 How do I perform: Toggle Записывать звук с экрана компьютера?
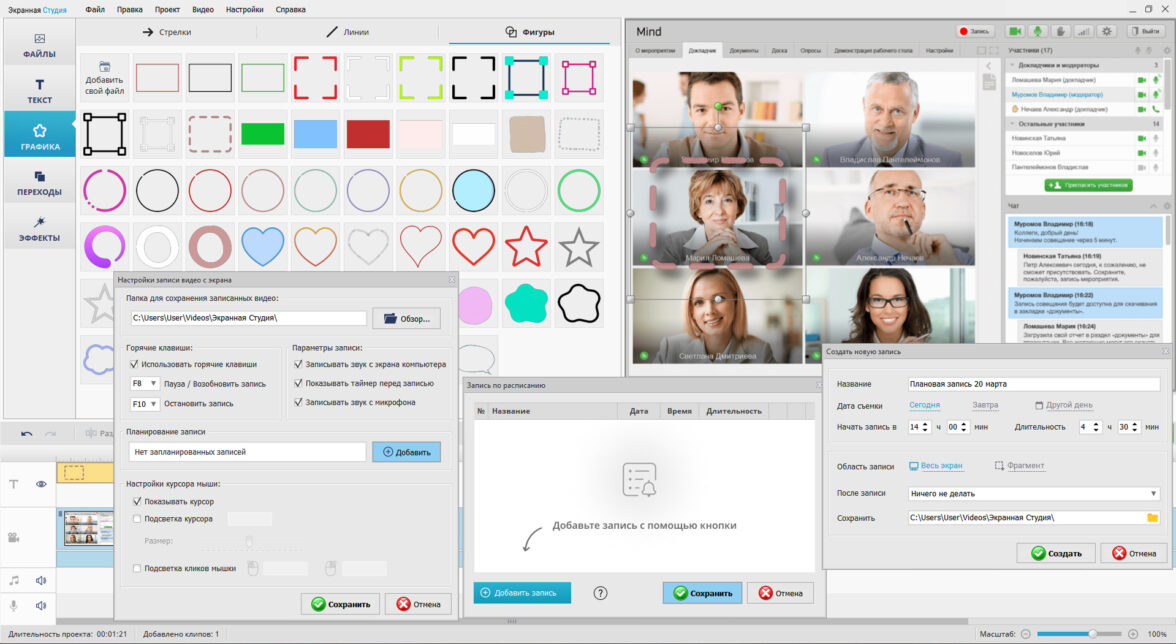pyautogui.click(x=298, y=364)
